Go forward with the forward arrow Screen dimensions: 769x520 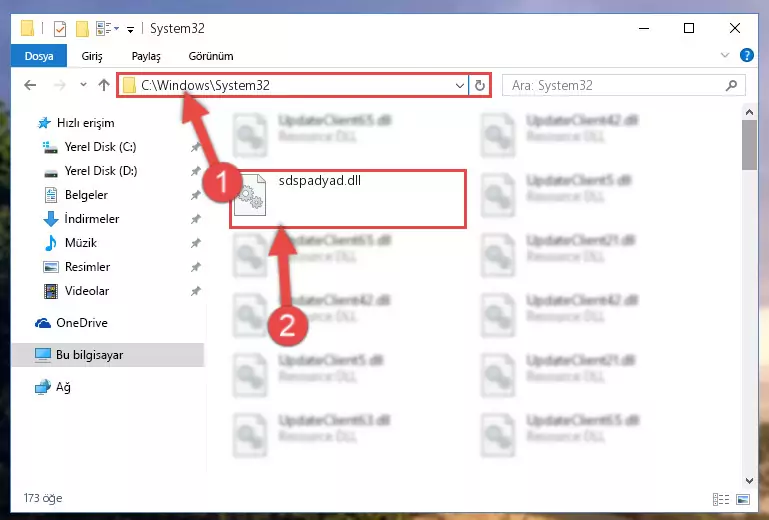[x=60, y=85]
